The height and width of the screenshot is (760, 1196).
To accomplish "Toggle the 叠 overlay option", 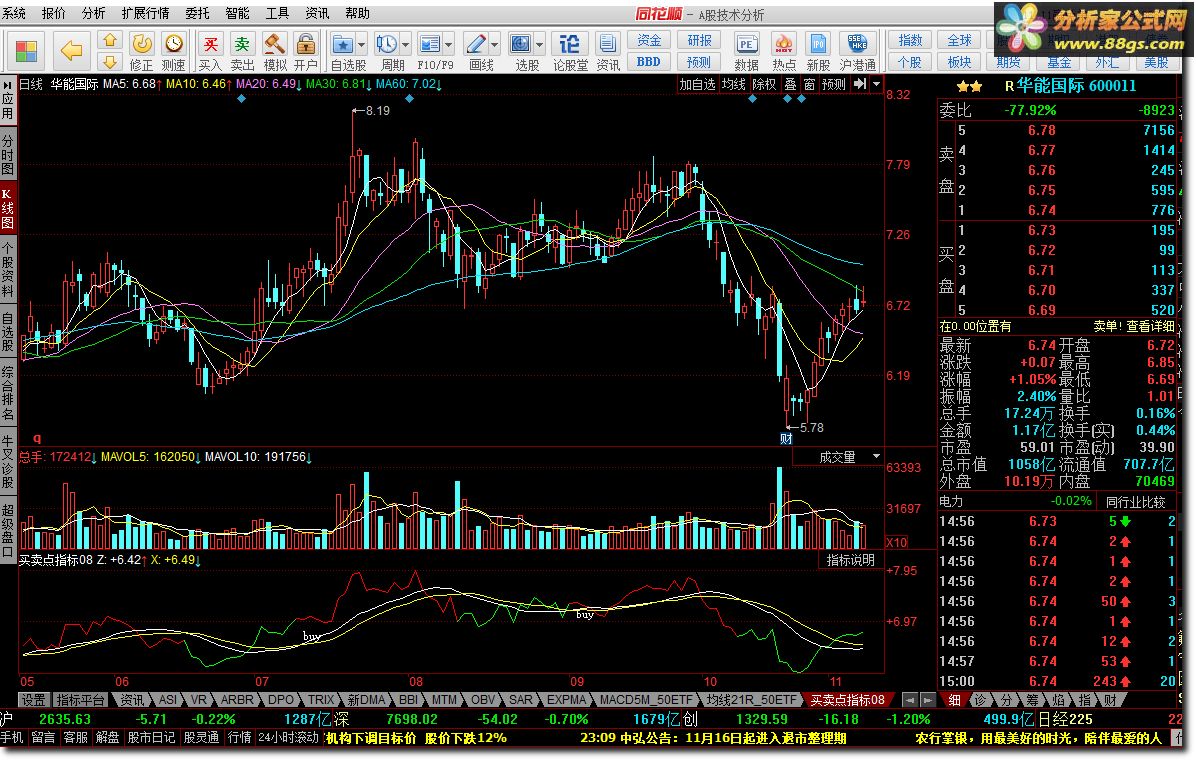I will tap(790, 84).
